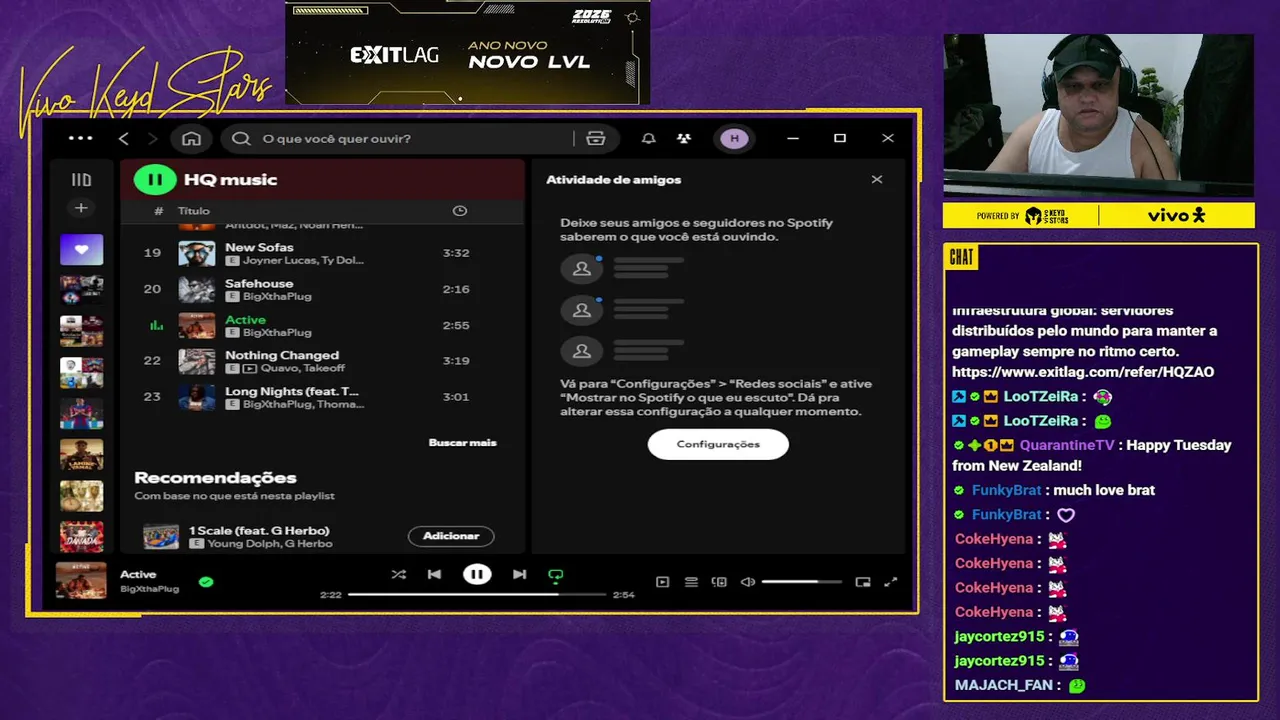Enter fullscreen with the expand icon
The width and height of the screenshot is (1280, 720).
pyautogui.click(x=891, y=582)
